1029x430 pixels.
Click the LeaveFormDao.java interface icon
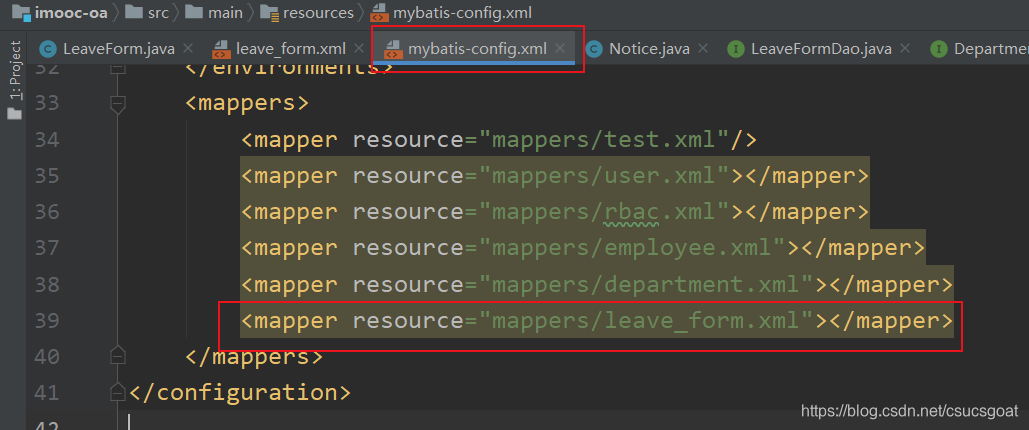(736, 49)
